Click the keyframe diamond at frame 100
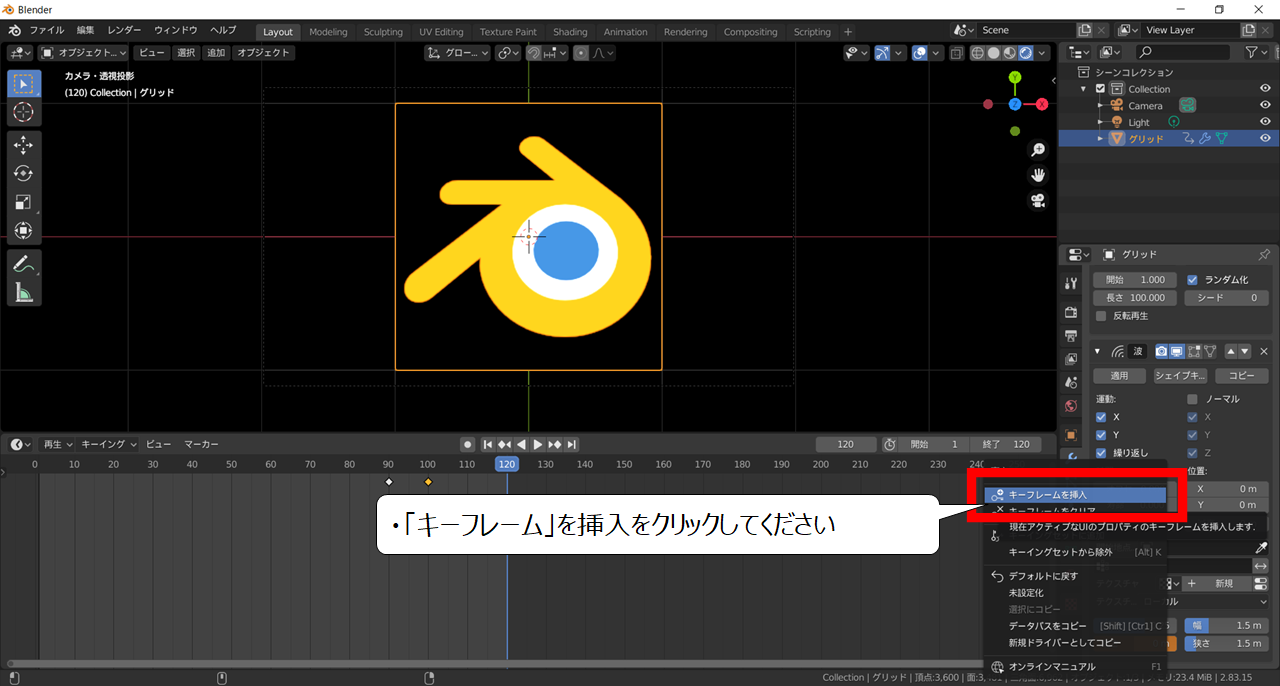The width and height of the screenshot is (1280, 686). point(428,482)
